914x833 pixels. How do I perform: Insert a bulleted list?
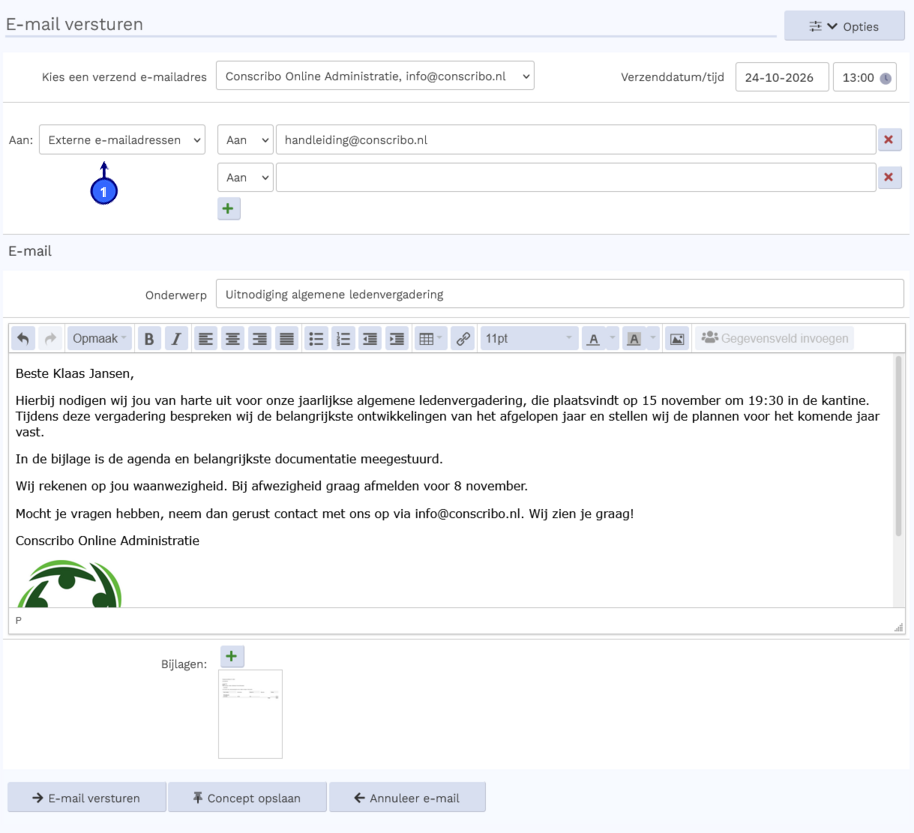click(x=316, y=339)
